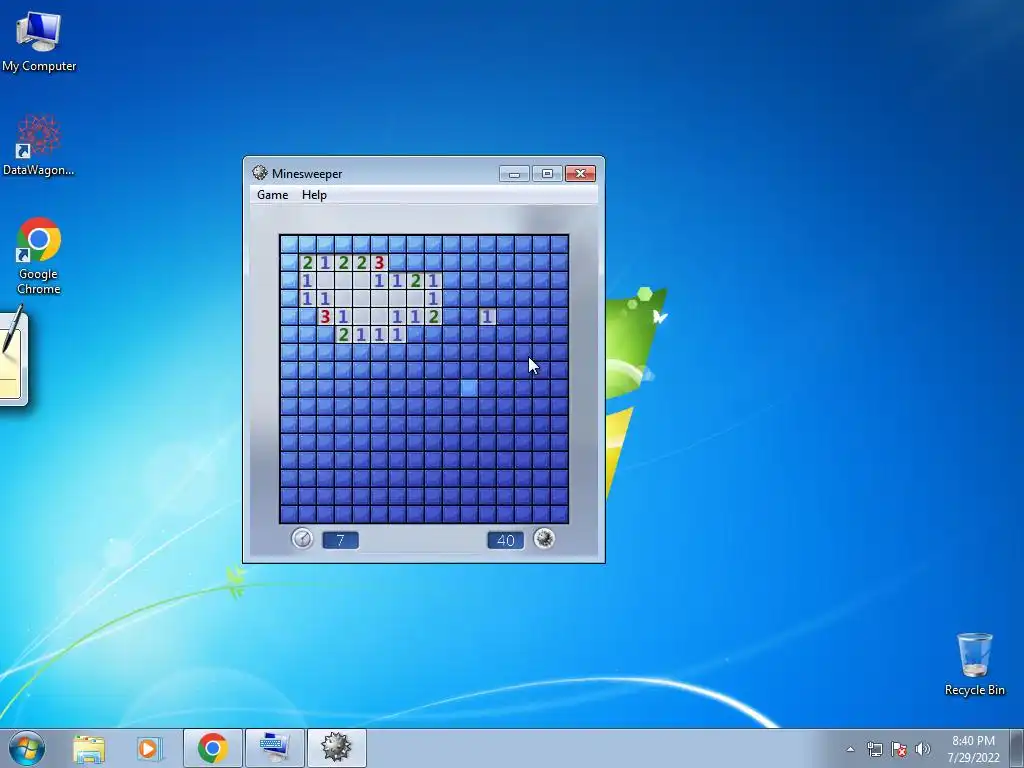Viewport: 1024px width, 768px height.
Task: Minimize the Minesweeper window
Action: click(x=514, y=174)
